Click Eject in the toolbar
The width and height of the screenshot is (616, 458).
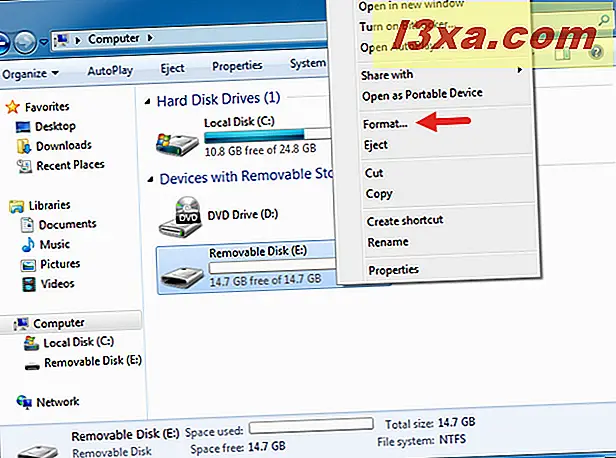(172, 68)
